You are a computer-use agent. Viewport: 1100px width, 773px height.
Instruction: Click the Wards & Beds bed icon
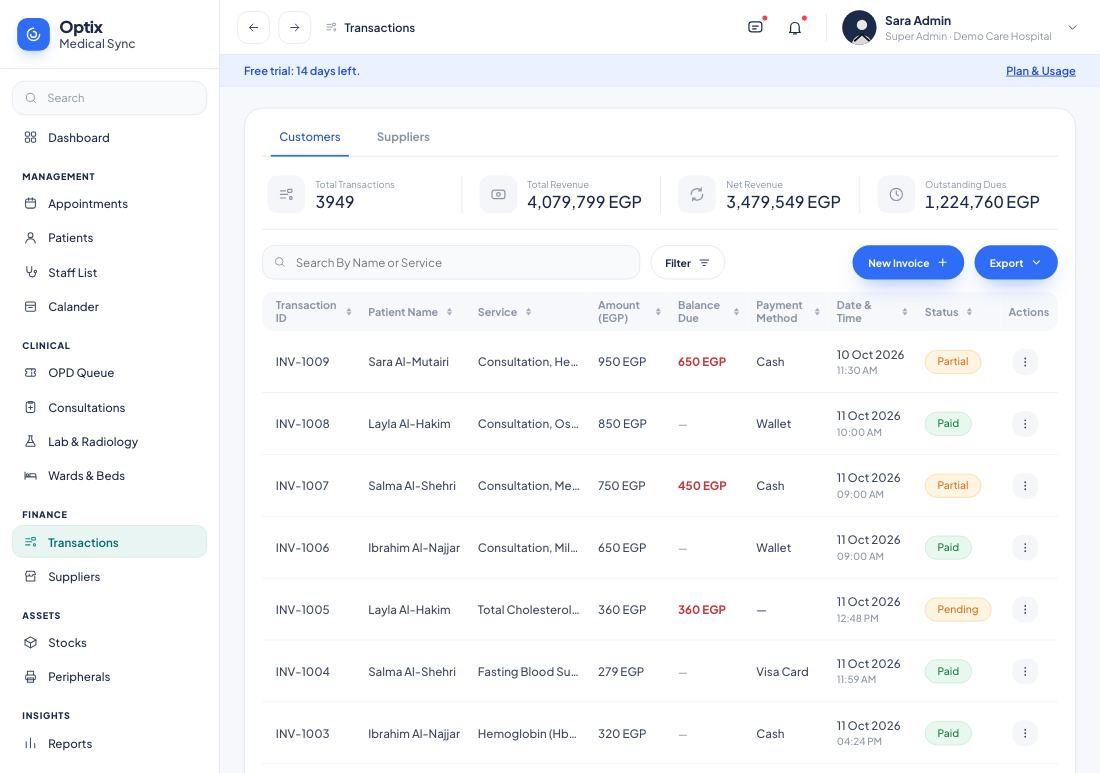point(30,476)
